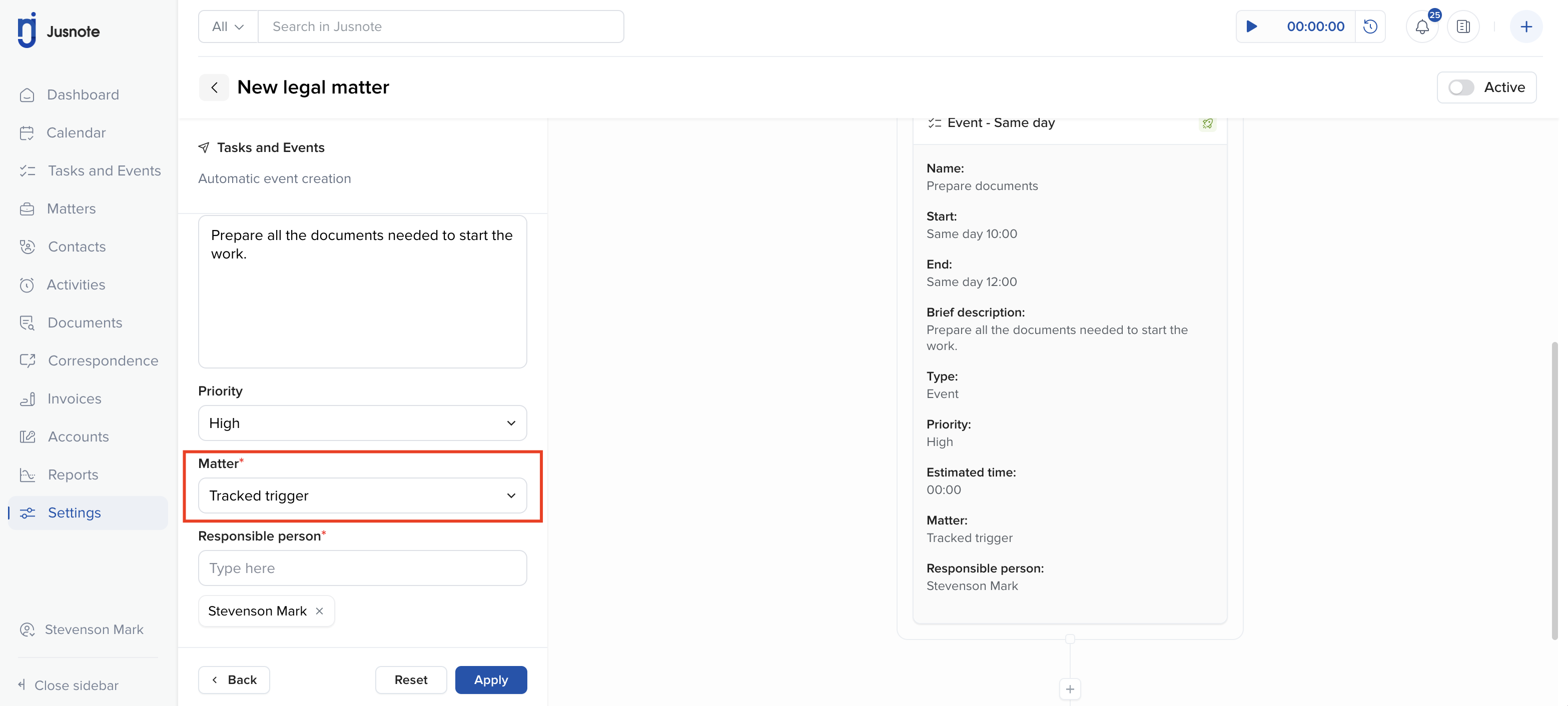Click the Apply button
Image resolution: width=1568 pixels, height=706 pixels.
(x=491, y=680)
